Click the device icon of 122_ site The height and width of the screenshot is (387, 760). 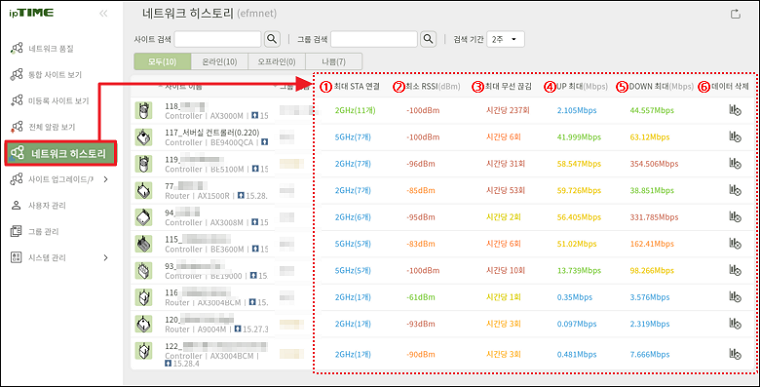(x=143, y=351)
